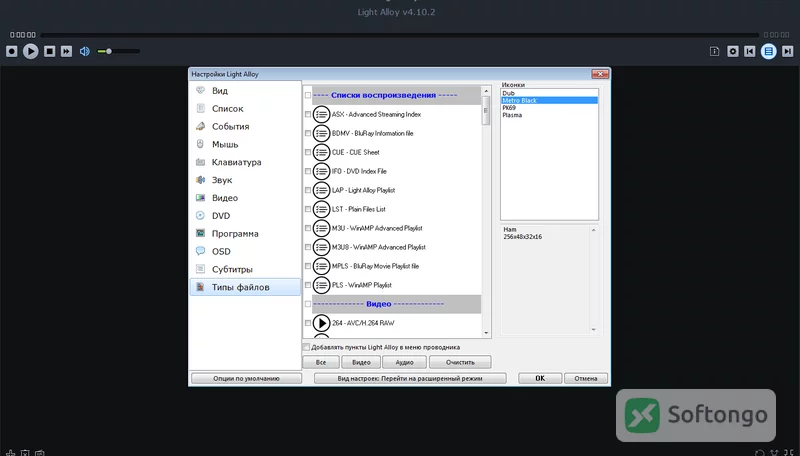This screenshot has width=800, height=456.
Task: Click file types list scroll down arrow
Action: tap(486, 333)
